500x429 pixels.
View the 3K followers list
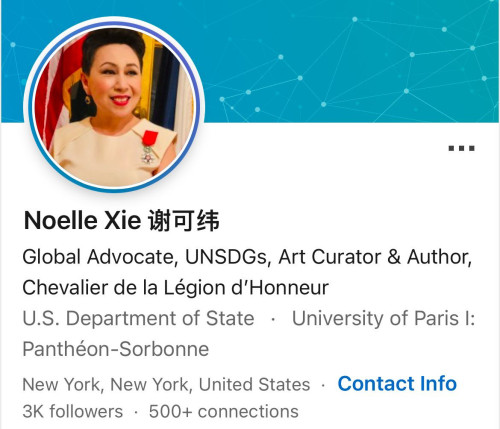tap(73, 411)
